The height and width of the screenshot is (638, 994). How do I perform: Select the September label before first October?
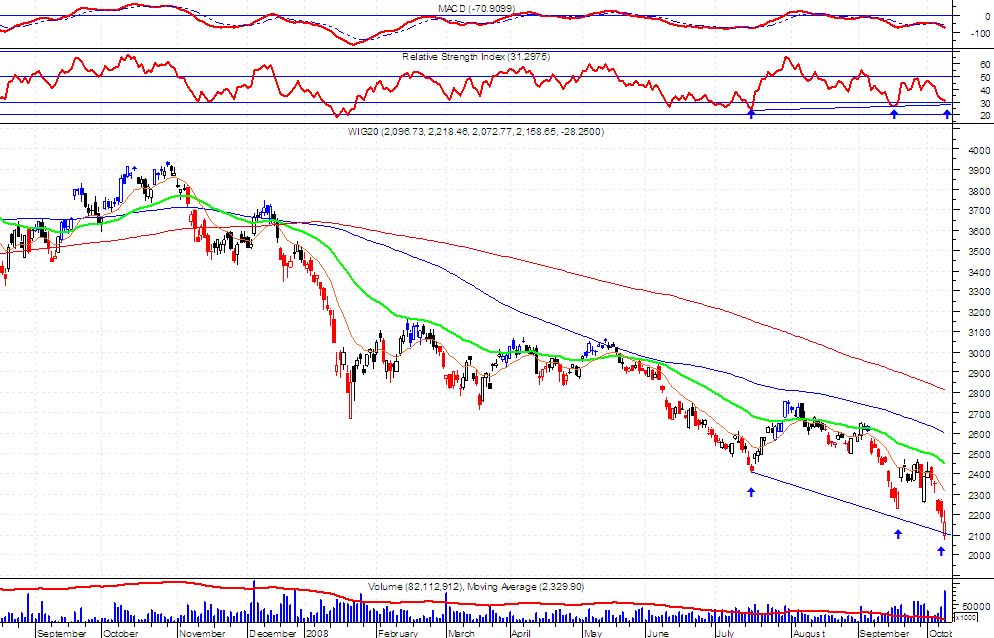pos(61,633)
